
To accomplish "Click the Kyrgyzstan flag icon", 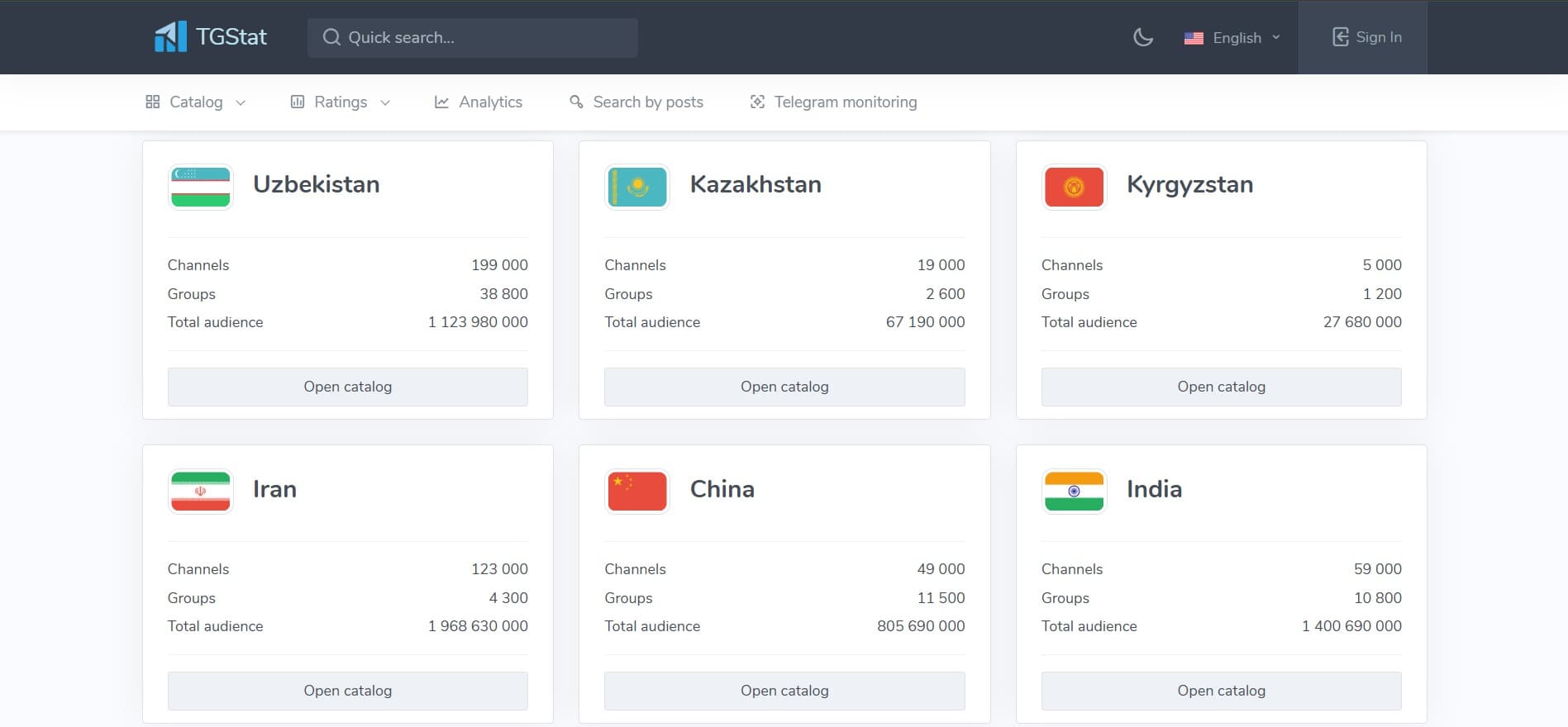I will point(1074,187).
